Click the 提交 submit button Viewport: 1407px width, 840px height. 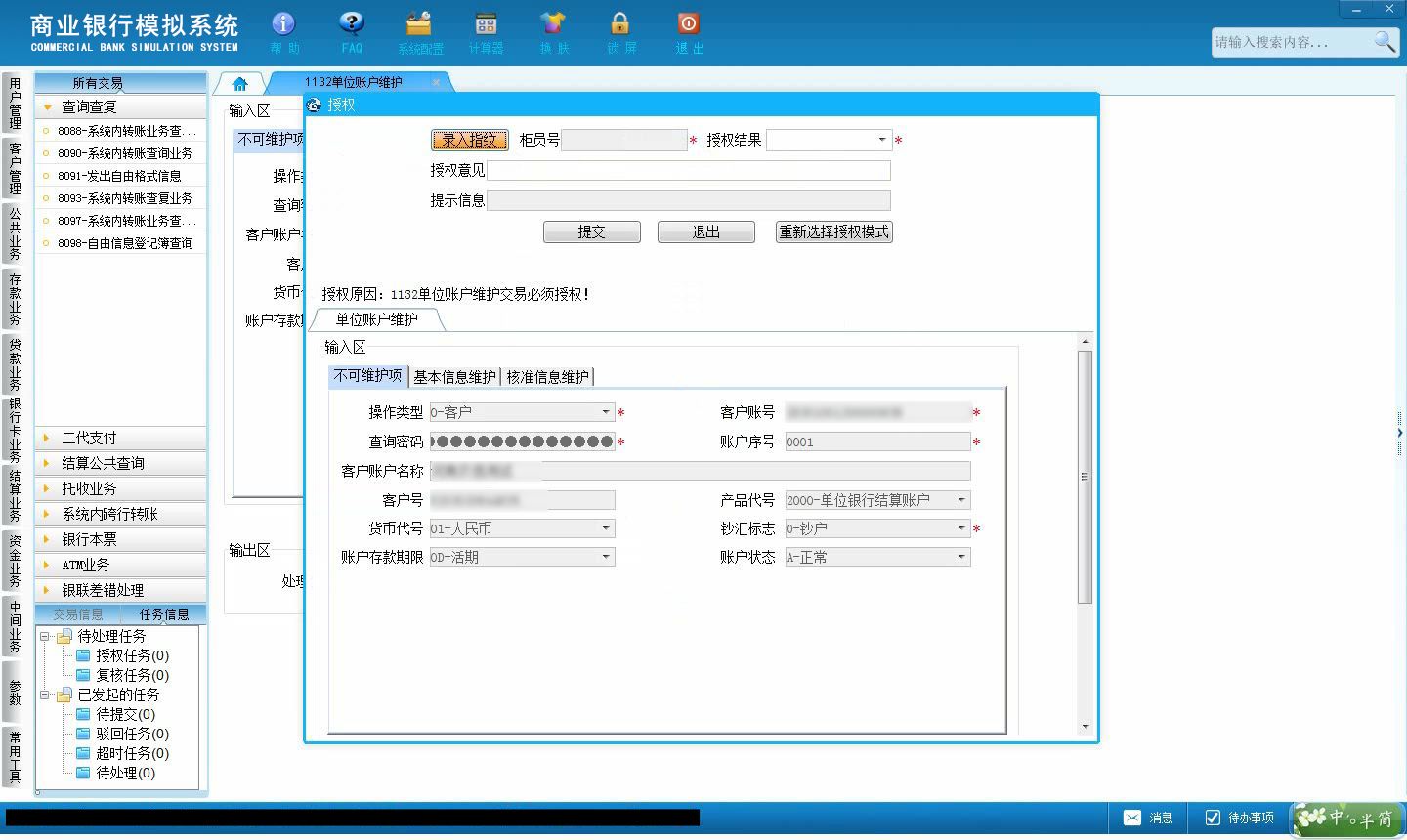click(x=592, y=231)
